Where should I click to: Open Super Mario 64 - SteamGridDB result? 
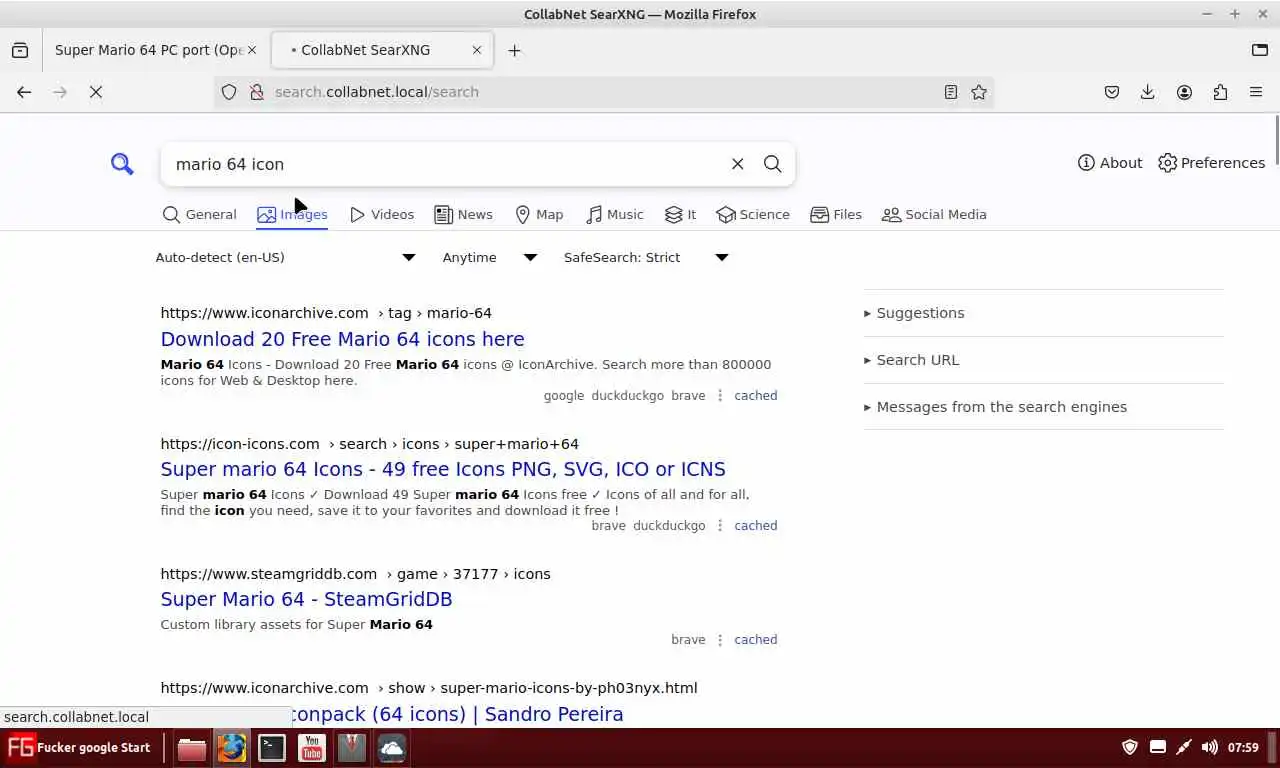[x=306, y=599]
